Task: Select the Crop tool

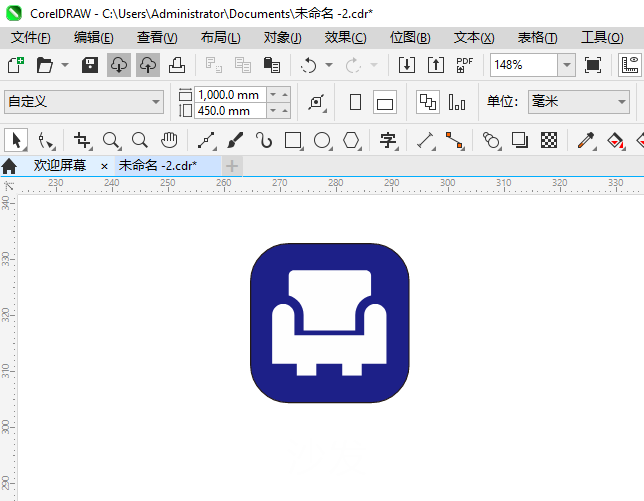Action: point(82,140)
